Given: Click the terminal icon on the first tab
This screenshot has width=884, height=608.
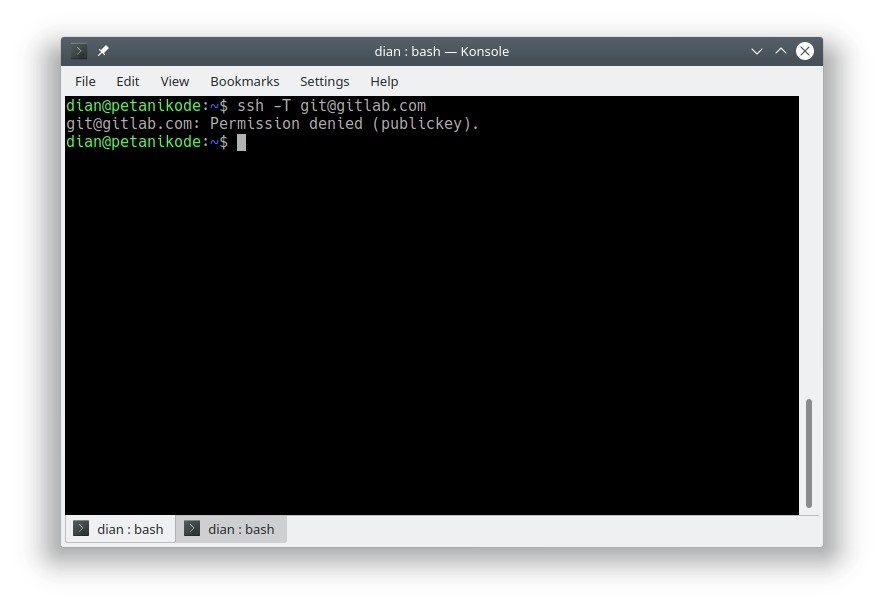Looking at the screenshot, I should point(81,529).
